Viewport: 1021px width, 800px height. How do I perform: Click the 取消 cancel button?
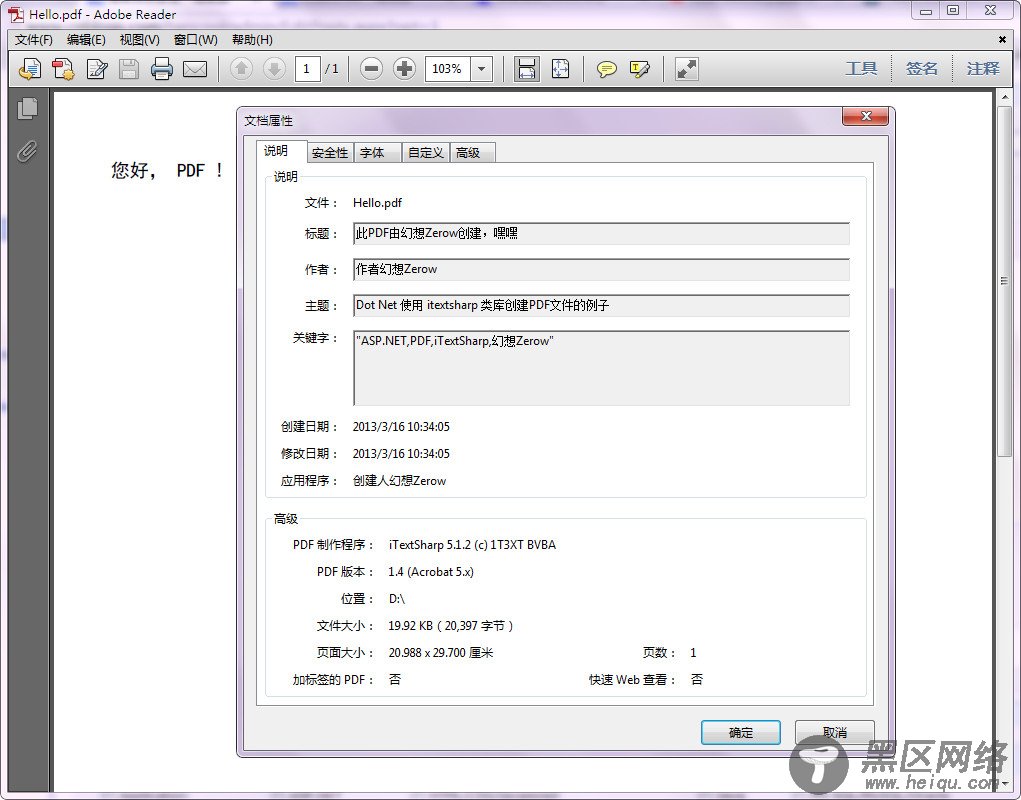(835, 732)
